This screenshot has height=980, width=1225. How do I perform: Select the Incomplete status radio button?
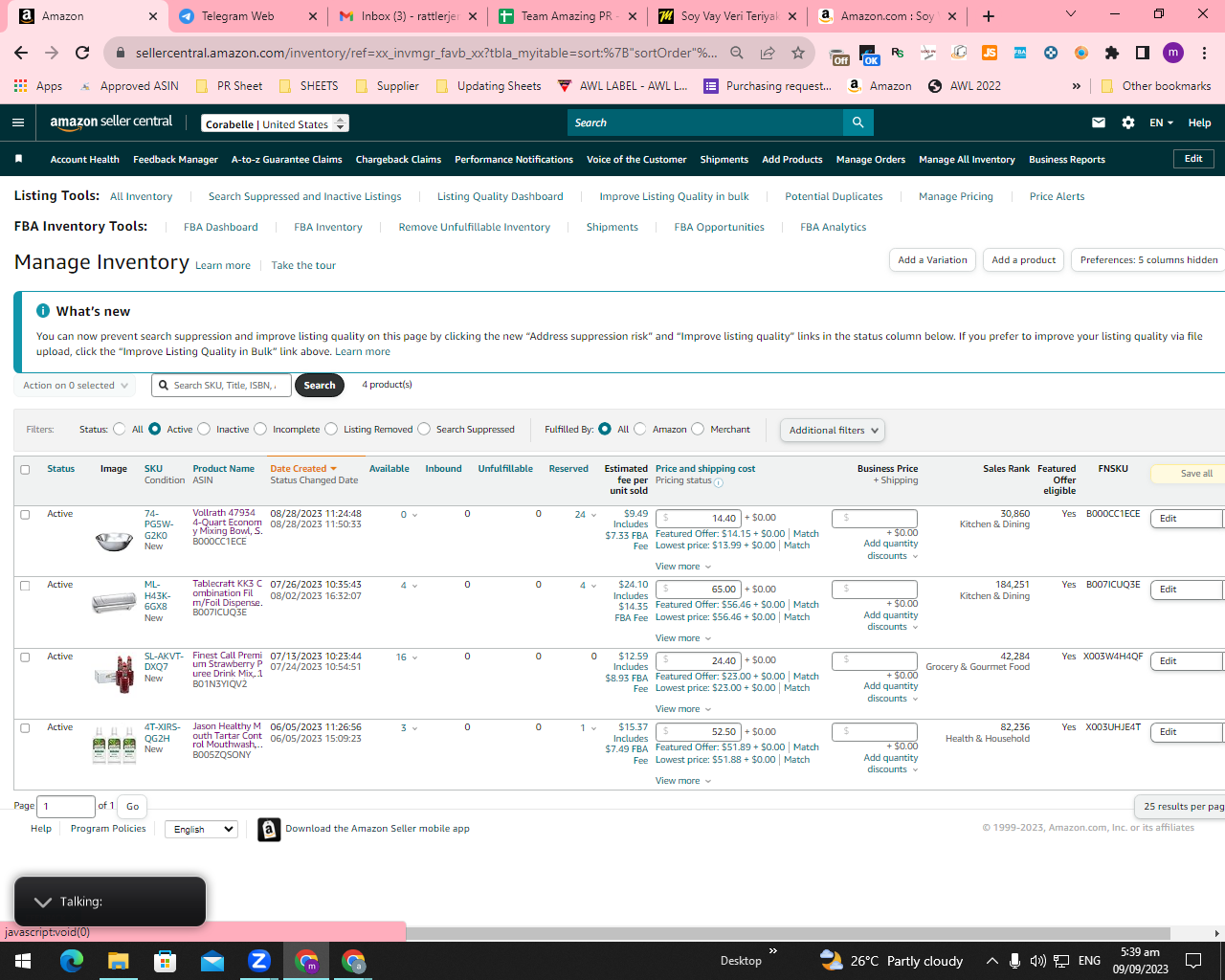click(260, 429)
